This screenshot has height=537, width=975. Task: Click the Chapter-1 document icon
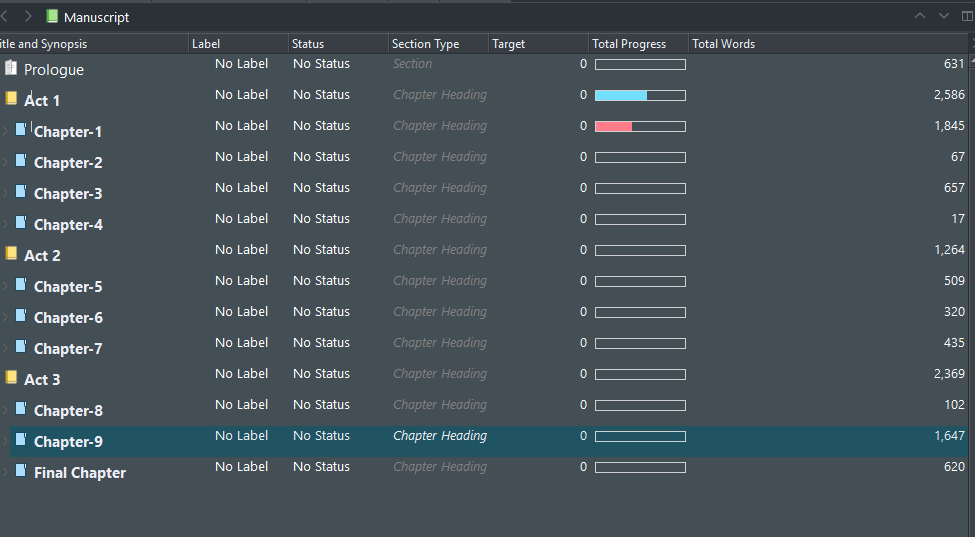(21, 129)
